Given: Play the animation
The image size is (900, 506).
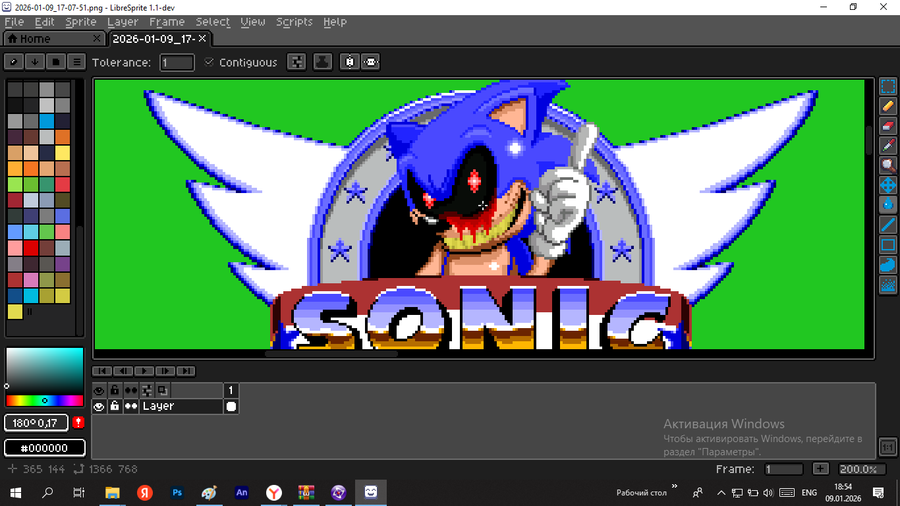Looking at the screenshot, I should (x=144, y=371).
